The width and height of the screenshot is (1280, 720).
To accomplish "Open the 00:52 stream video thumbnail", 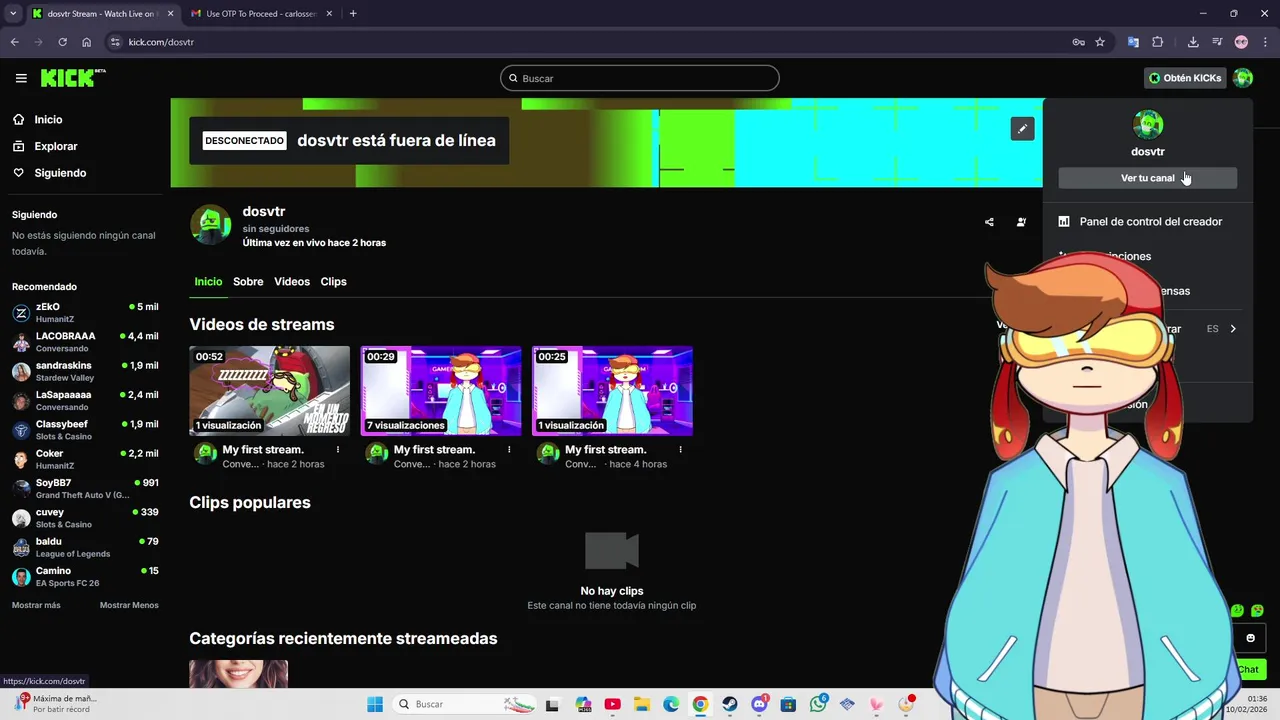I will pos(270,391).
